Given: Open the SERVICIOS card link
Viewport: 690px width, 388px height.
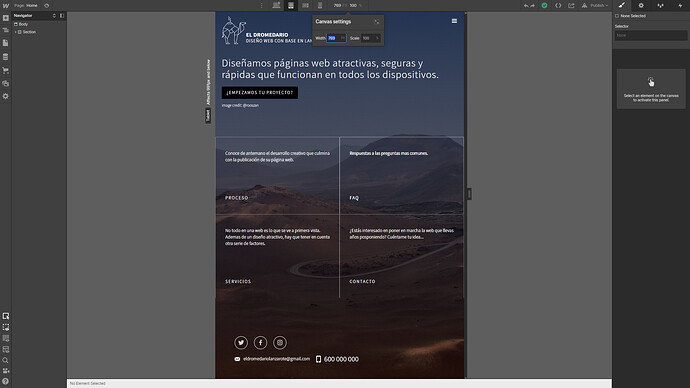Looking at the screenshot, I should (238, 282).
